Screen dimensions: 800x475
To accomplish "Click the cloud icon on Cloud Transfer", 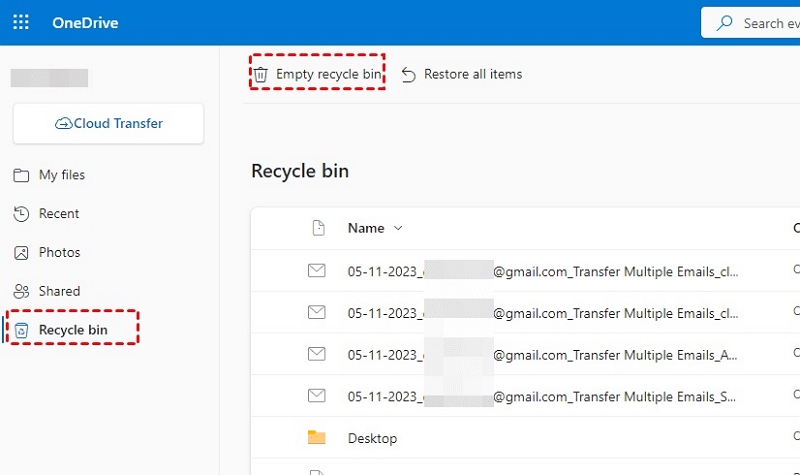I will (63, 123).
